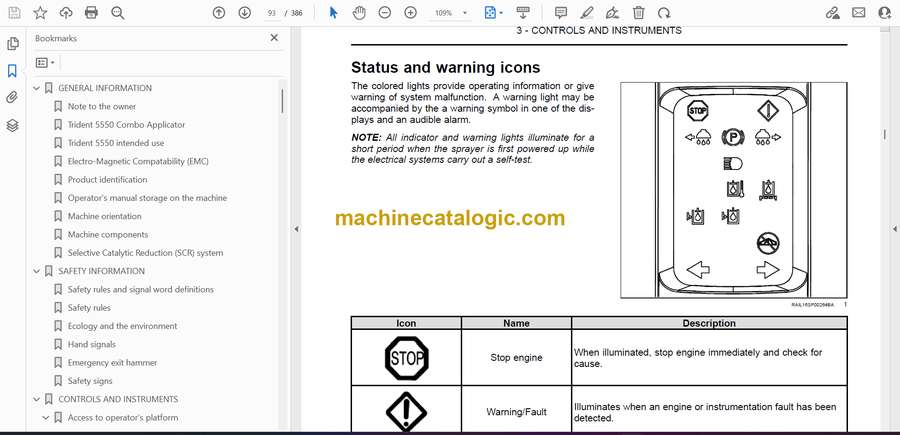
Task: Collapse the SAFETY INFORMATION bookmark section
Action: 37,271
